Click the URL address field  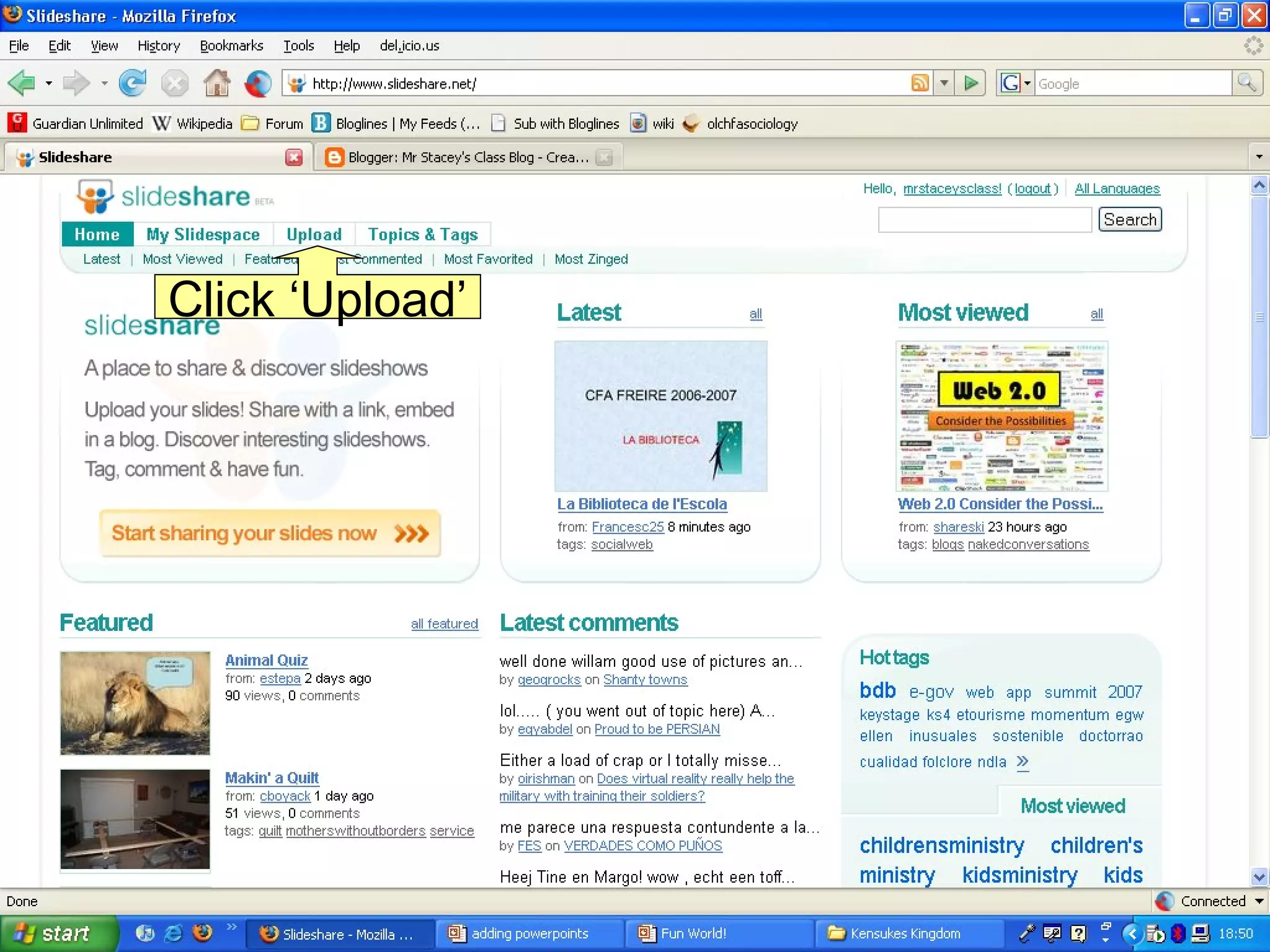tap(608, 83)
